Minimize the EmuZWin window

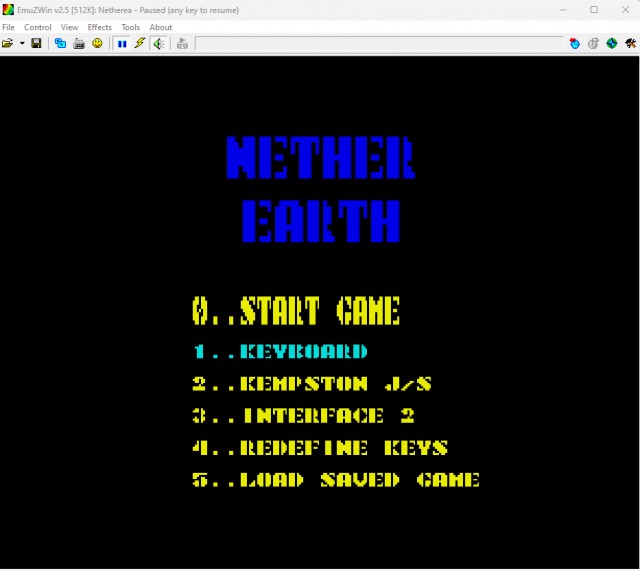[563, 10]
